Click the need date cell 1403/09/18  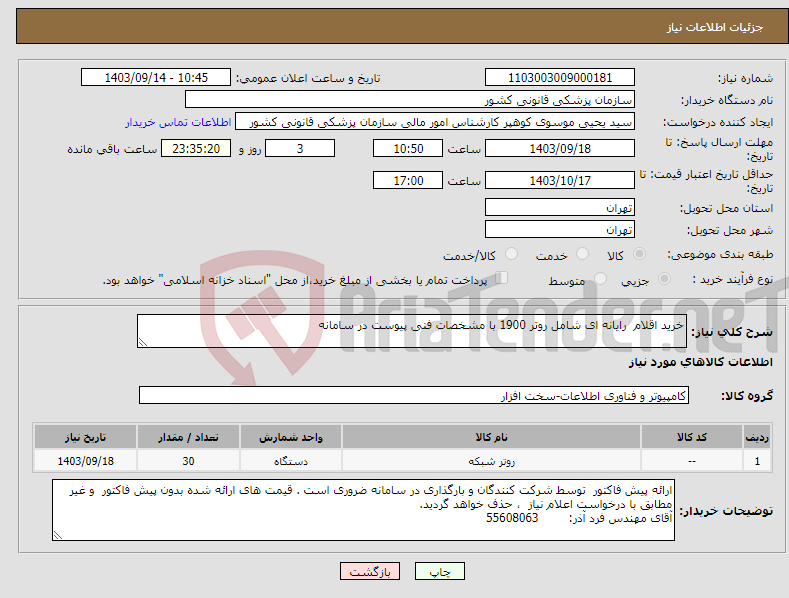tap(86, 461)
